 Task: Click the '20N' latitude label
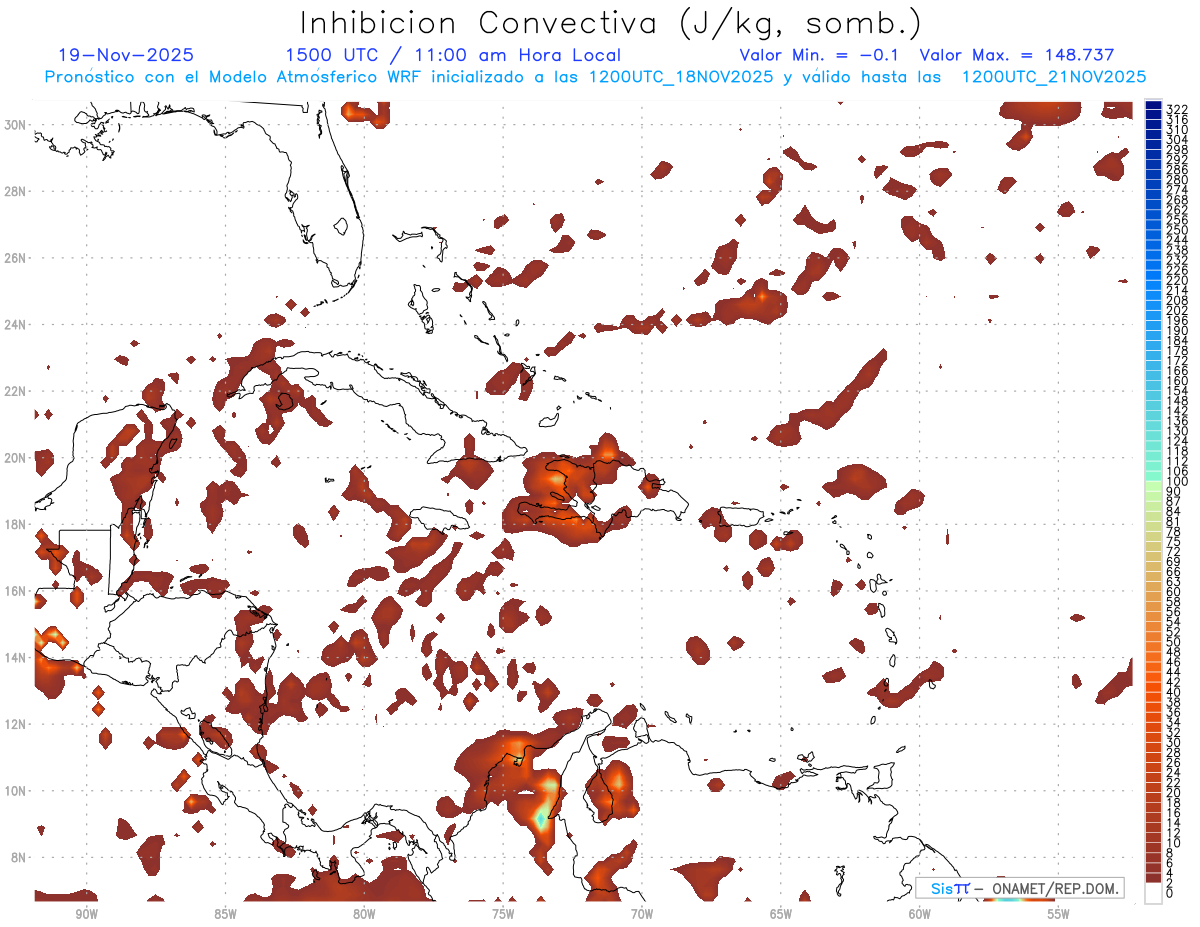14,458
